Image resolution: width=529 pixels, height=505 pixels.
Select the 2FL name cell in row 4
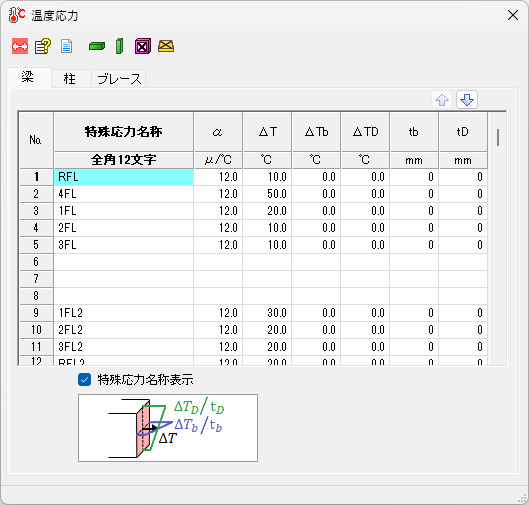[x=123, y=228]
